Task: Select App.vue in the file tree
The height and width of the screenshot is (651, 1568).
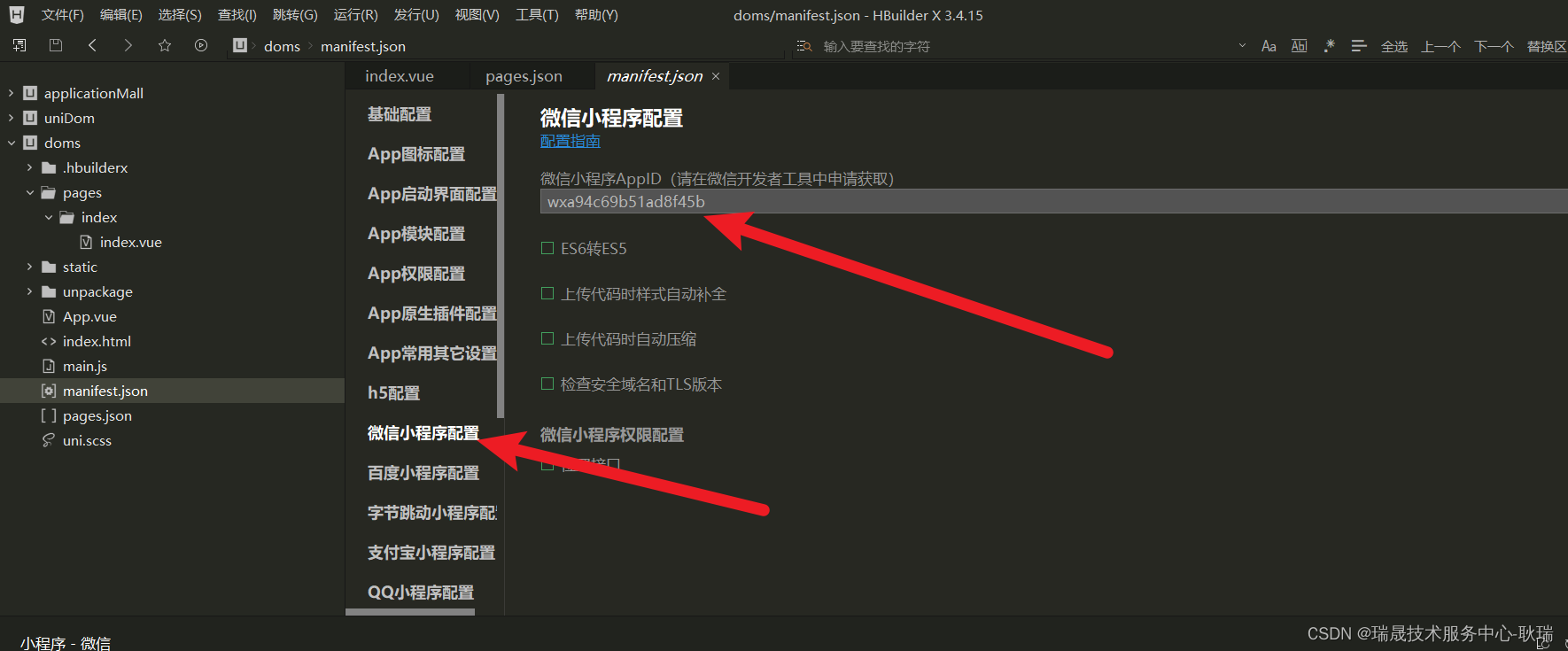Action: (x=89, y=316)
